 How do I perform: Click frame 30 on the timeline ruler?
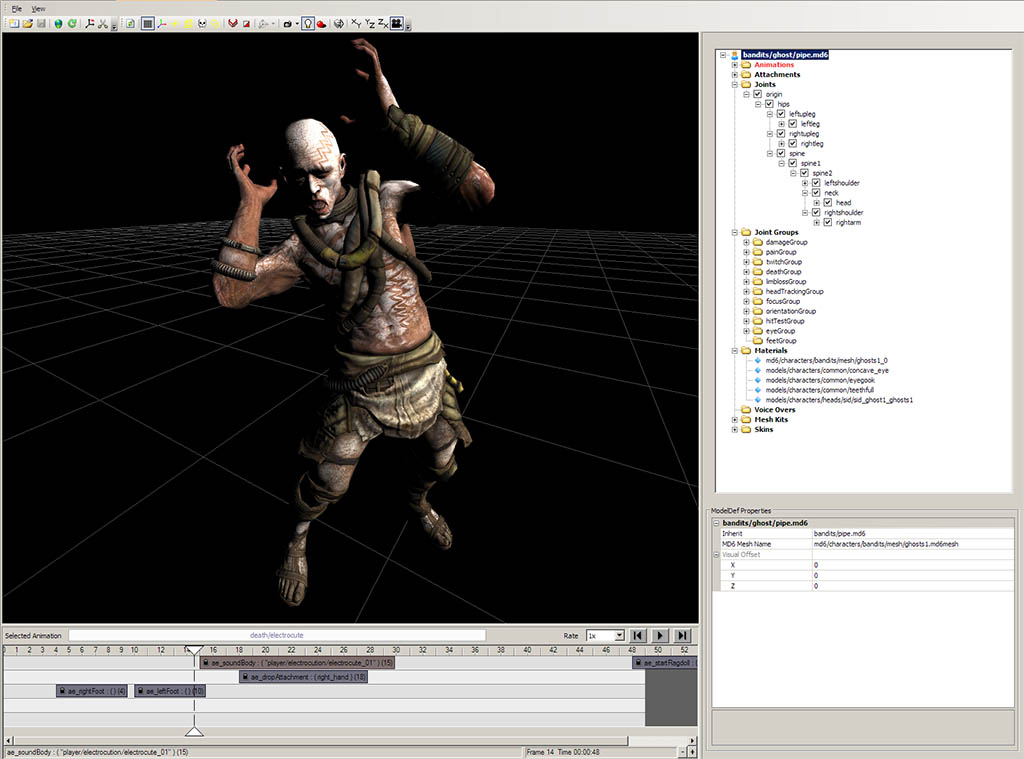tap(396, 650)
